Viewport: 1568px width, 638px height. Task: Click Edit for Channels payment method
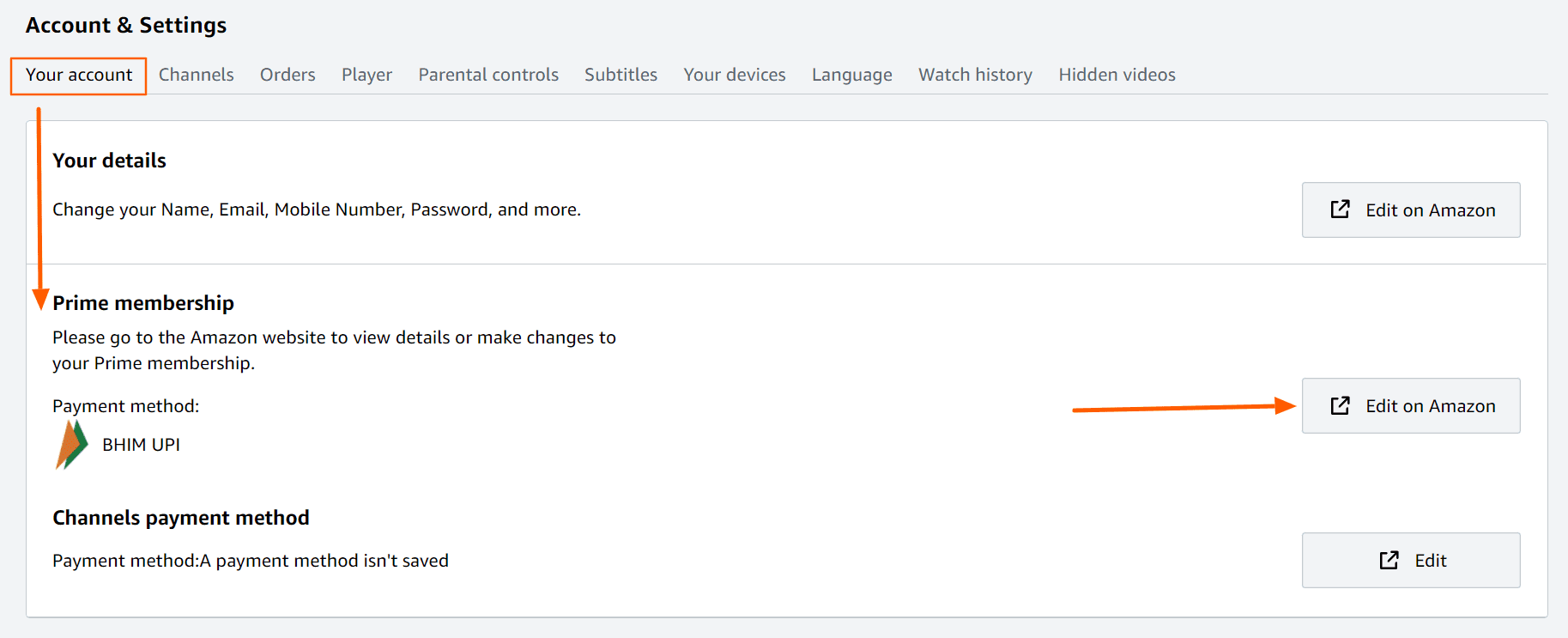(x=1411, y=560)
